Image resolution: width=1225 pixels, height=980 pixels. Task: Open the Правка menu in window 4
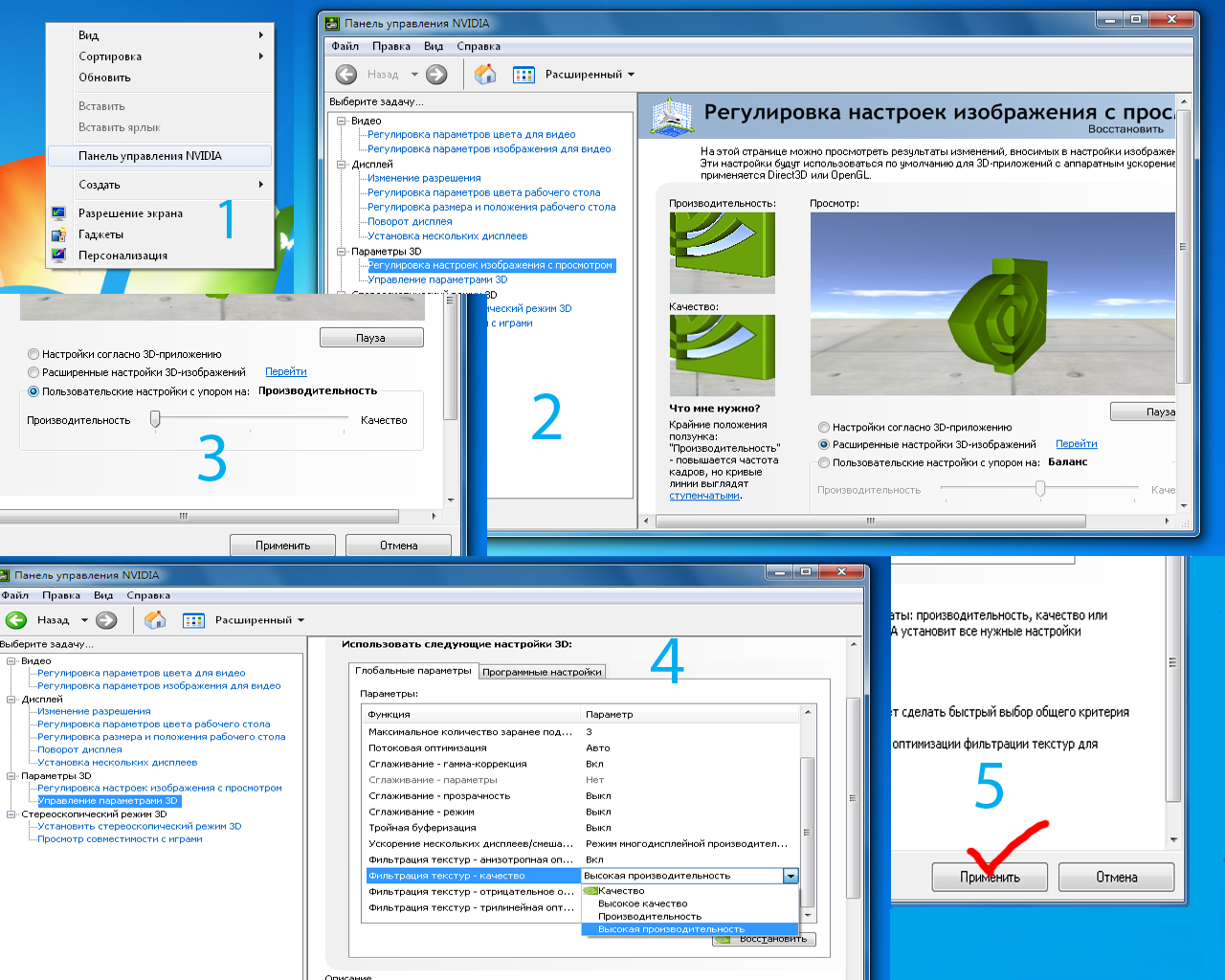(x=61, y=595)
